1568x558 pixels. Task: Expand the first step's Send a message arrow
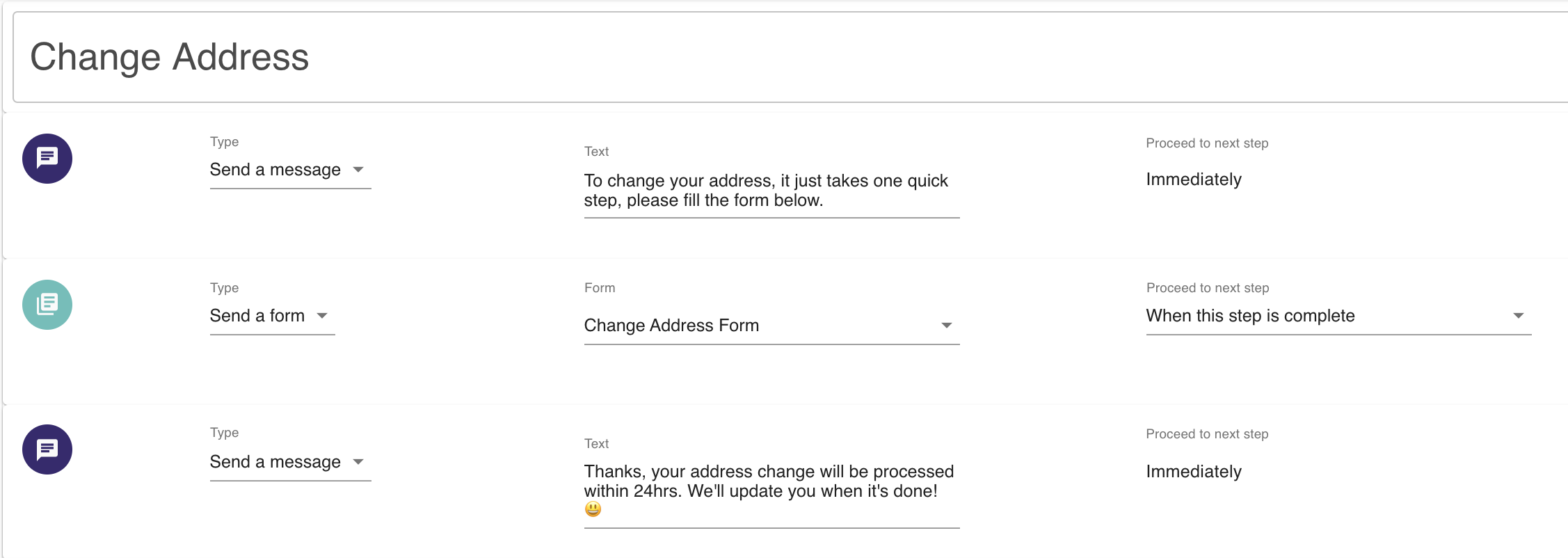point(358,170)
